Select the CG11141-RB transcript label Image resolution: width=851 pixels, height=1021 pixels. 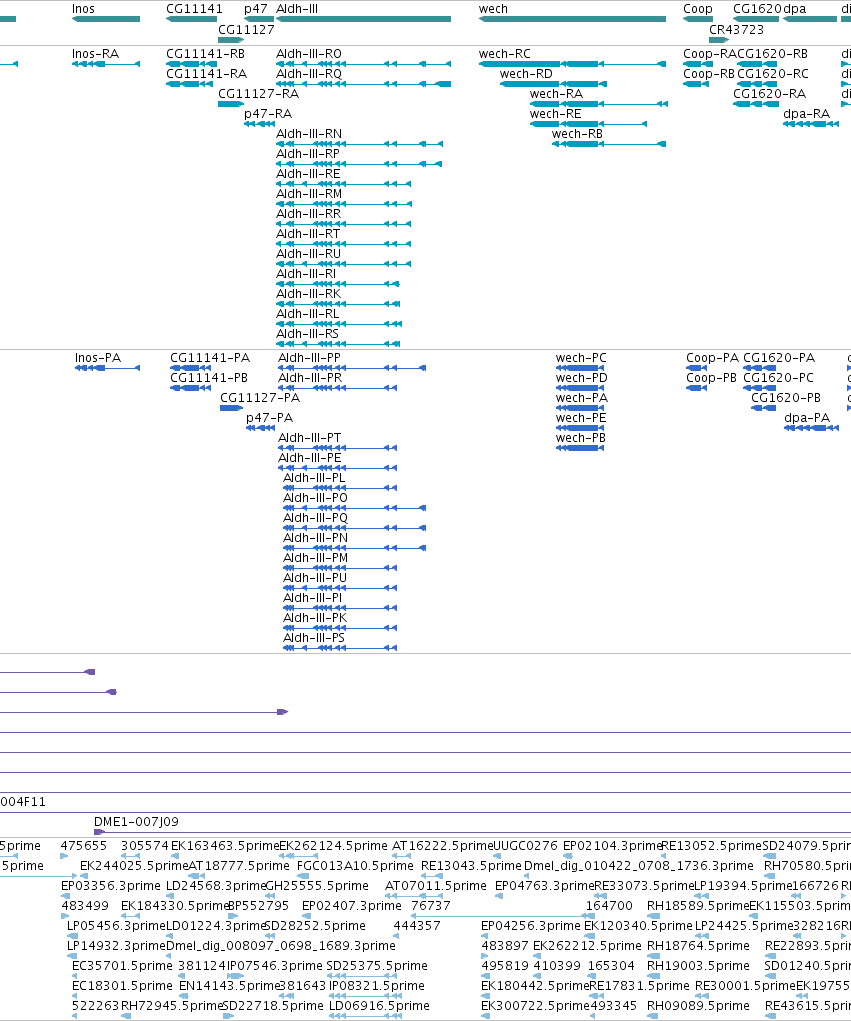pos(205,53)
